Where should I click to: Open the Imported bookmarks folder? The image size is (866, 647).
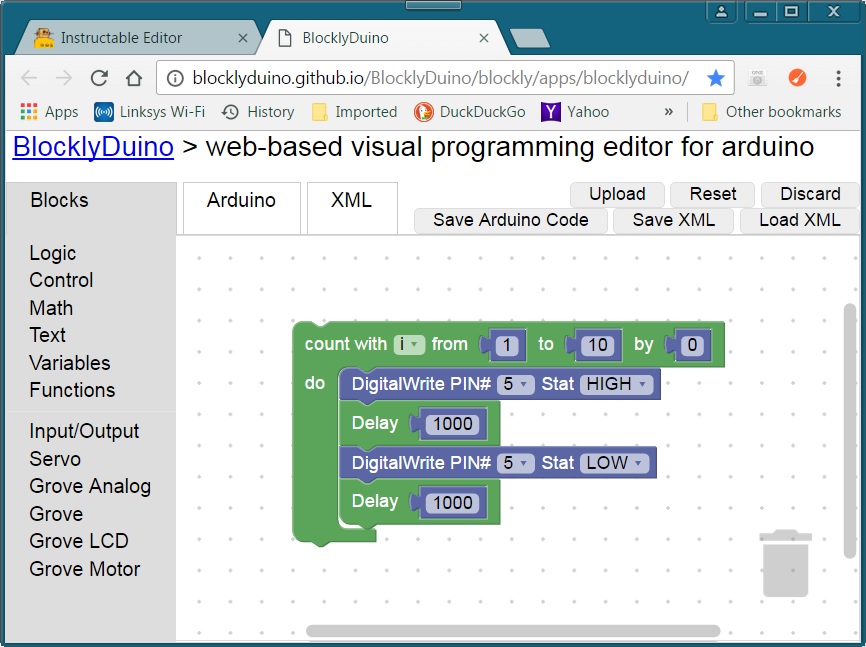point(355,112)
